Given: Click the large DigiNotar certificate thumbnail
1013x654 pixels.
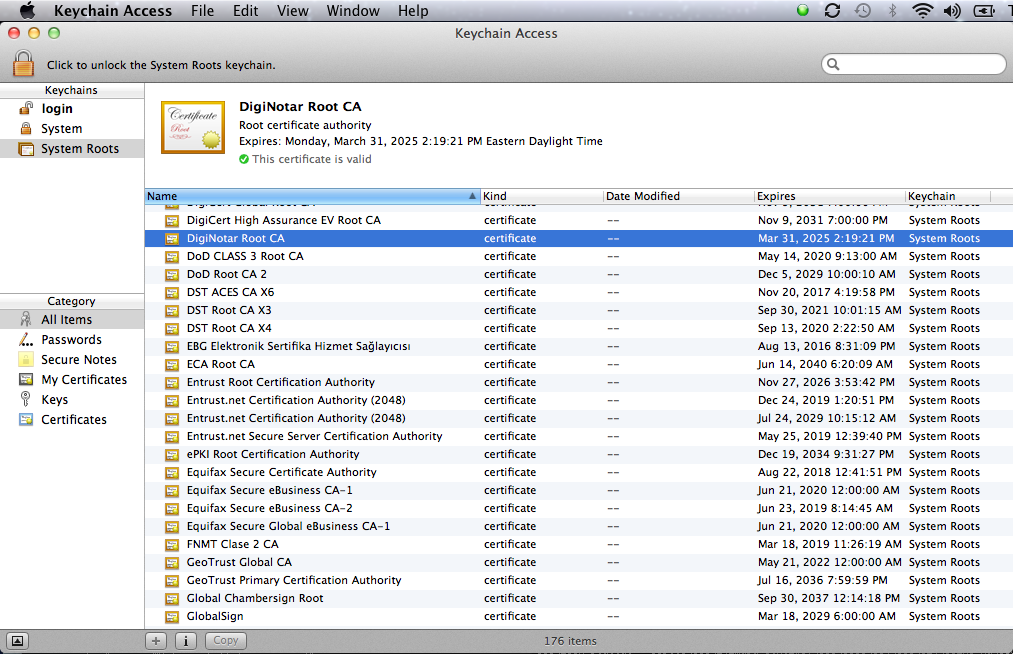Looking at the screenshot, I should pos(193,127).
